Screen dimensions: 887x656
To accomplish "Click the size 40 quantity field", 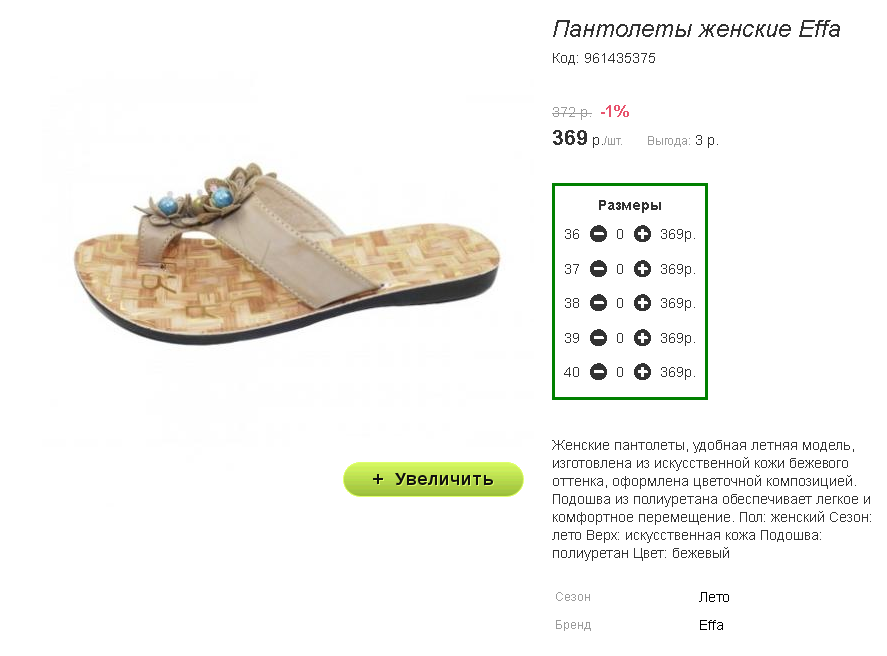I will pyautogui.click(x=620, y=372).
